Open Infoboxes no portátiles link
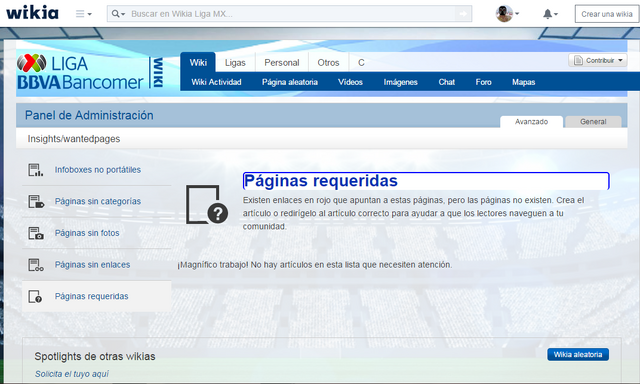Screen dimensions: 640x384 click(98, 170)
